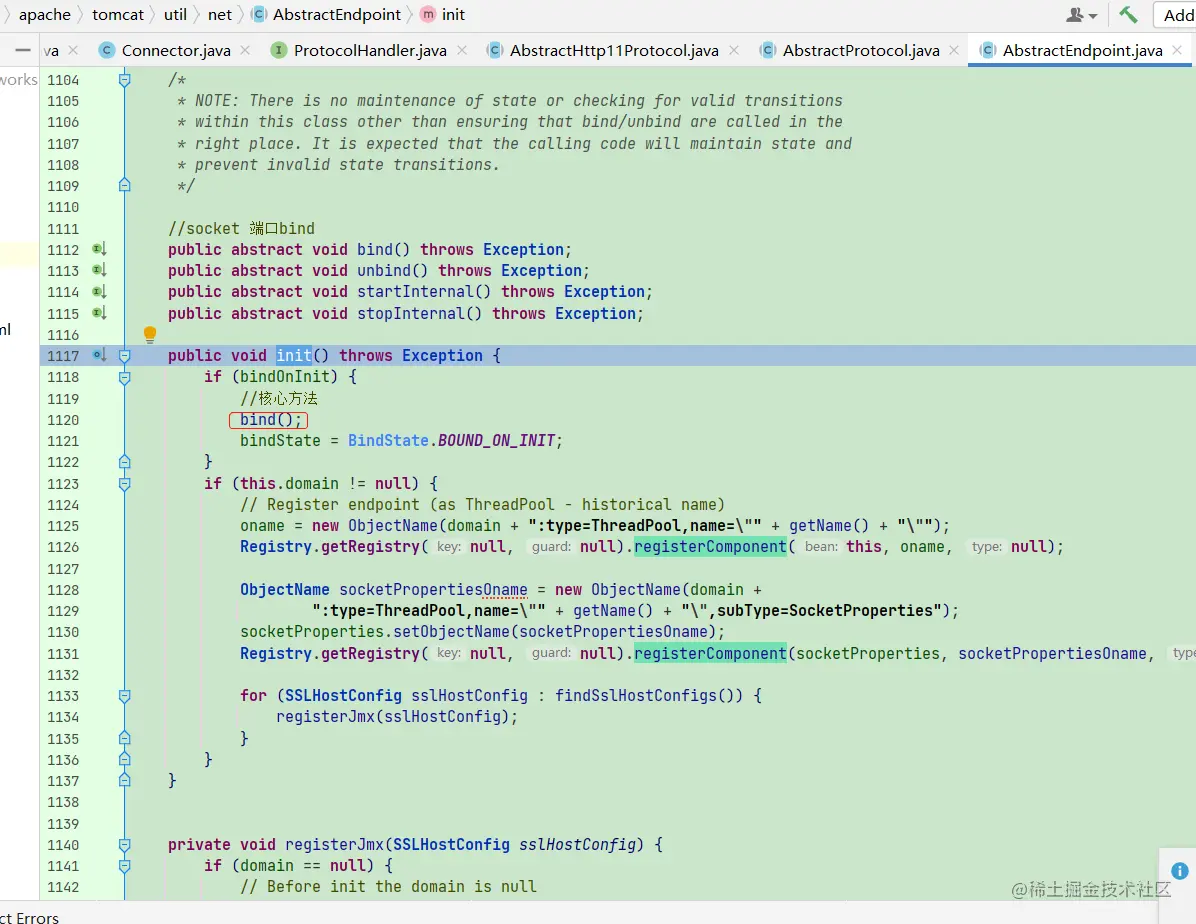
Task: Collapse the init() method at line 1117
Action: pyautogui.click(x=124, y=356)
